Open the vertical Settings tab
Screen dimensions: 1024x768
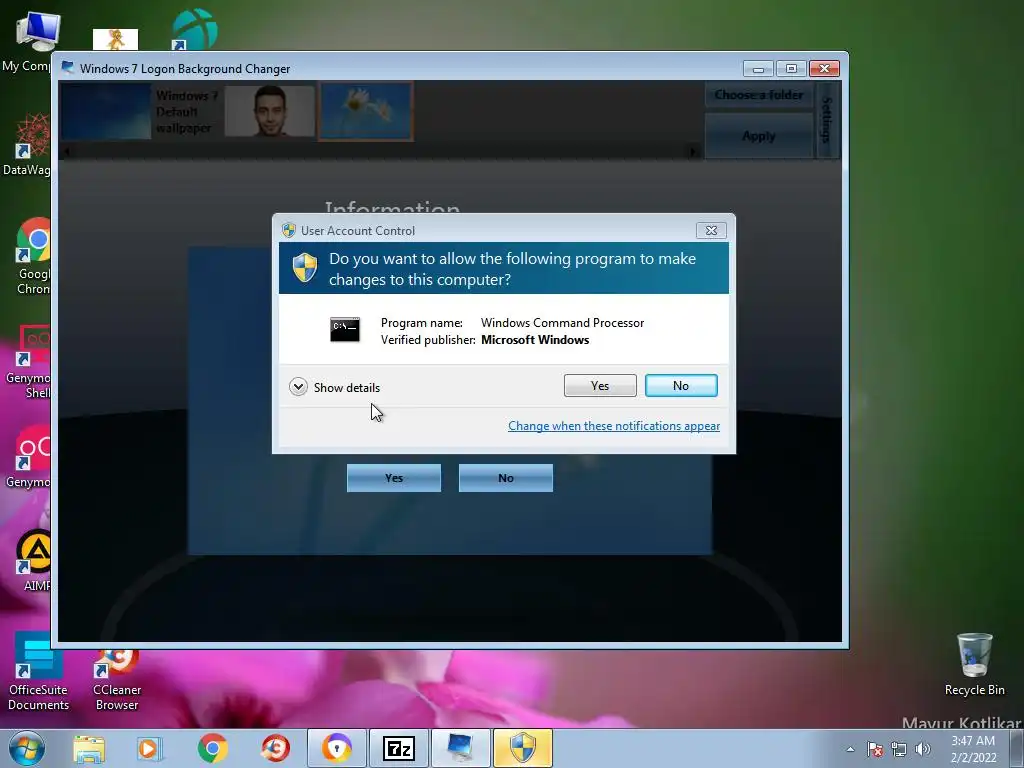pos(827,120)
